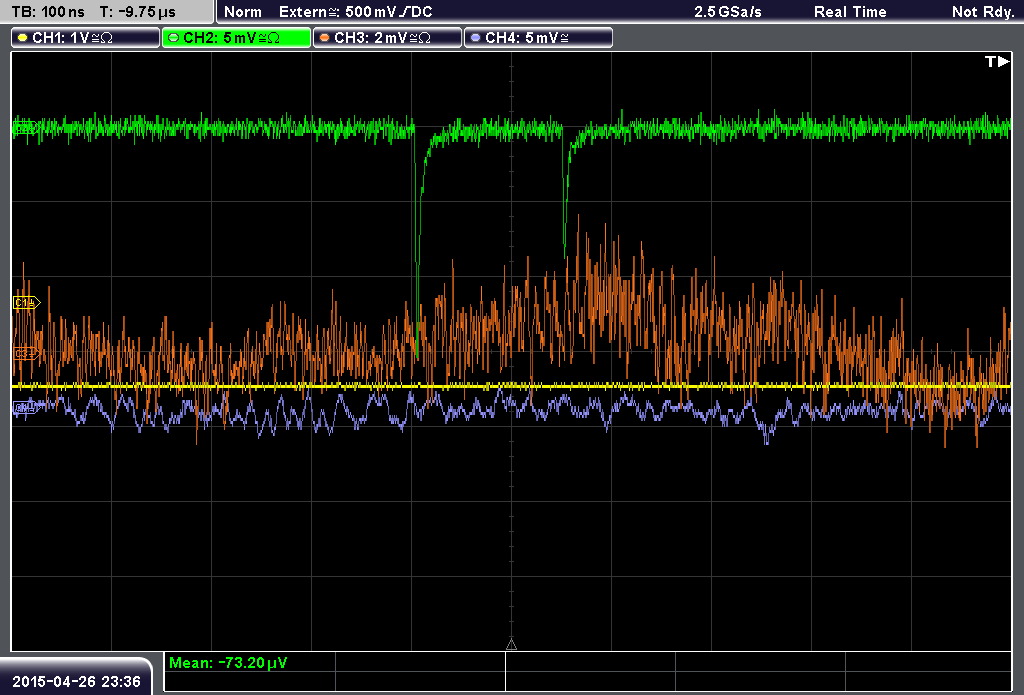Select the CH4: 5mV channel tab
The image size is (1024, 695).
(538, 38)
